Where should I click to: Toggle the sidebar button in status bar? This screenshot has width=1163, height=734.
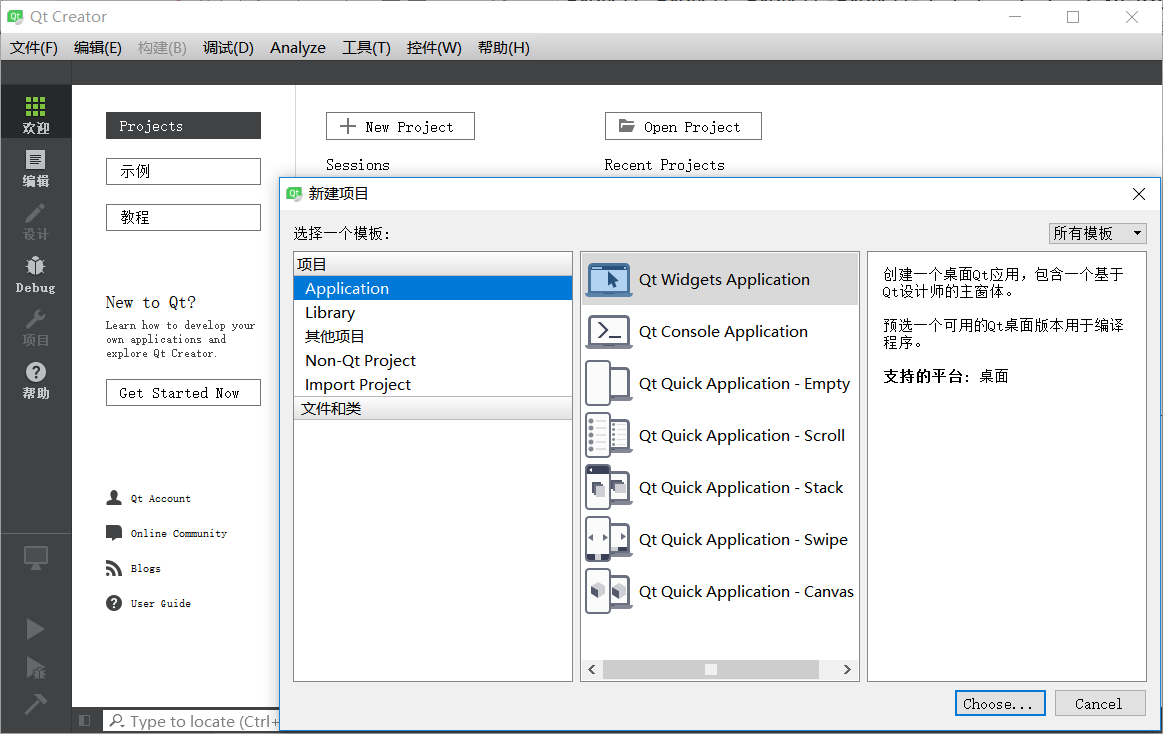(85, 720)
